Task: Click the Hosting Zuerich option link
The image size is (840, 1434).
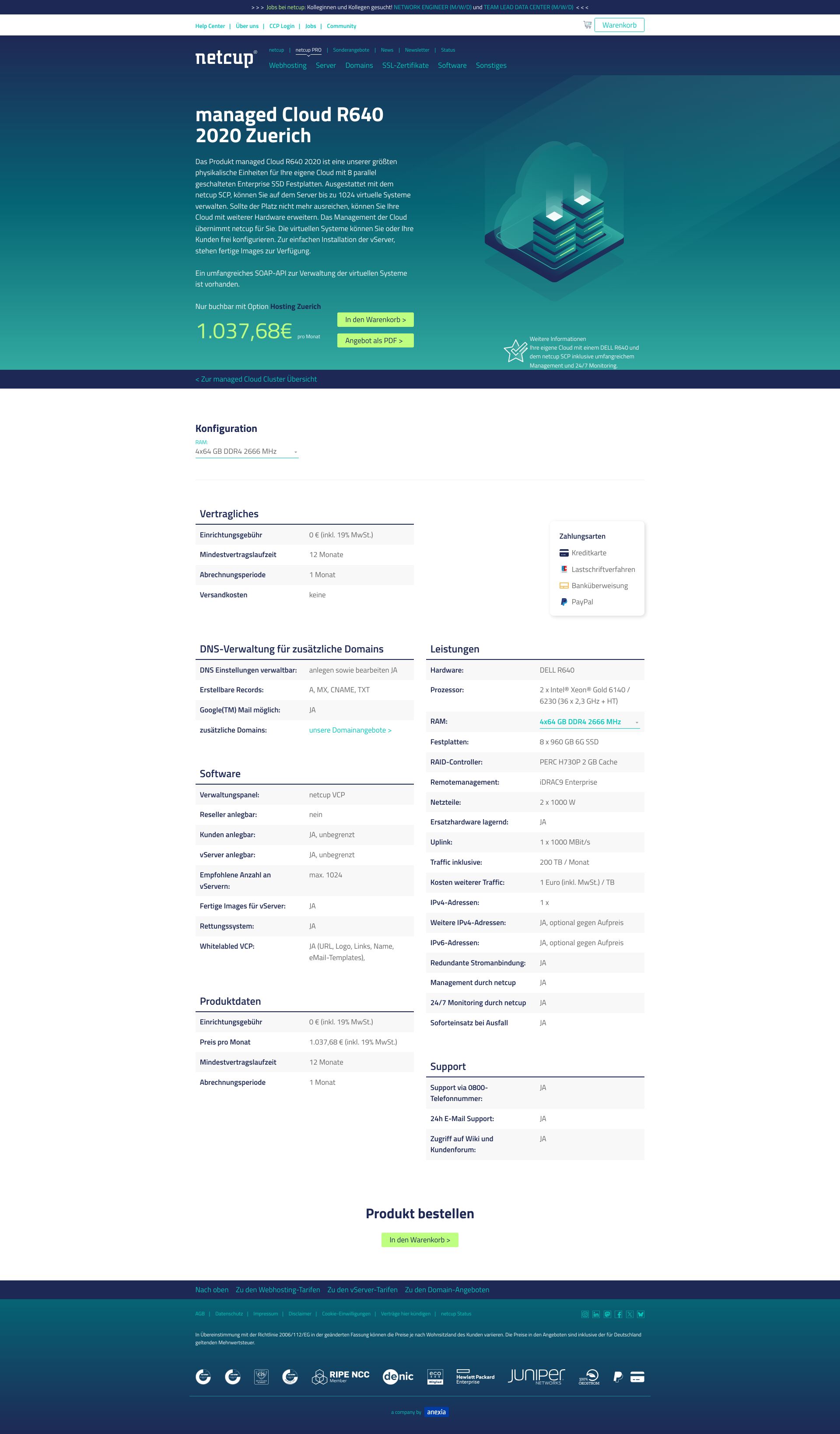Action: (x=295, y=307)
